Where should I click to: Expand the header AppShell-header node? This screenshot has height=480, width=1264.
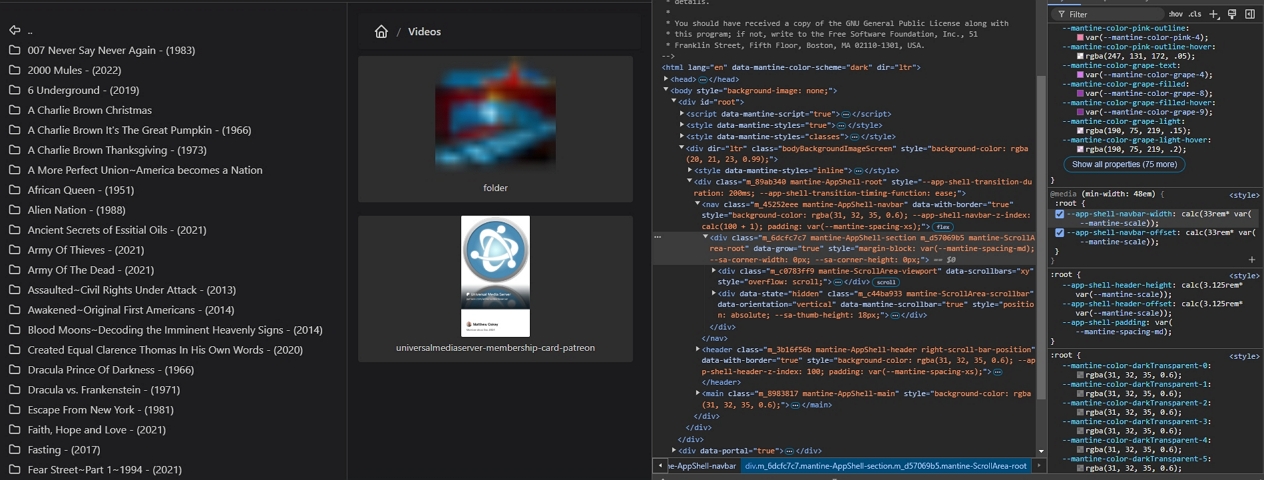point(698,349)
